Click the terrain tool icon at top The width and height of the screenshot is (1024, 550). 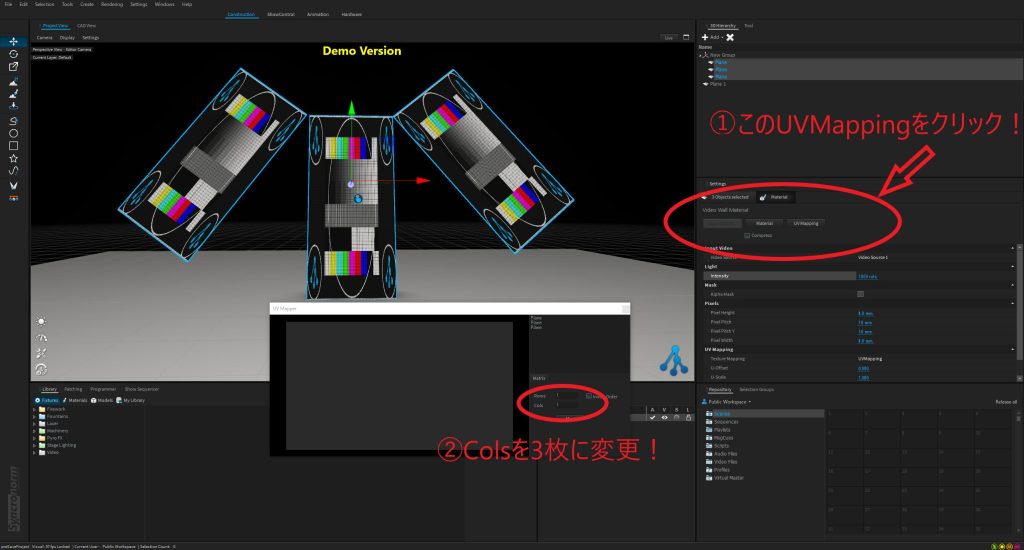click(13, 82)
